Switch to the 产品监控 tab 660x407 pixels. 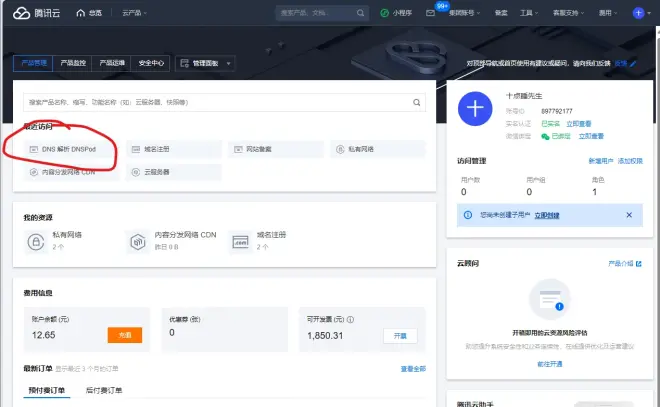tap(73, 63)
